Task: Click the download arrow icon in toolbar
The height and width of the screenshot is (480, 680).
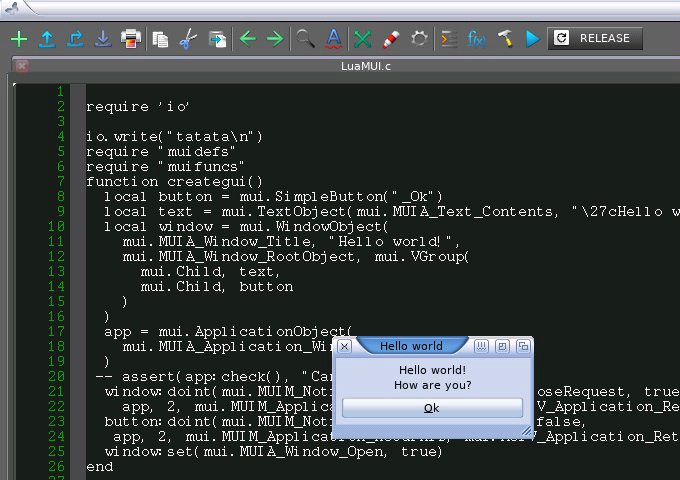Action: 103,39
